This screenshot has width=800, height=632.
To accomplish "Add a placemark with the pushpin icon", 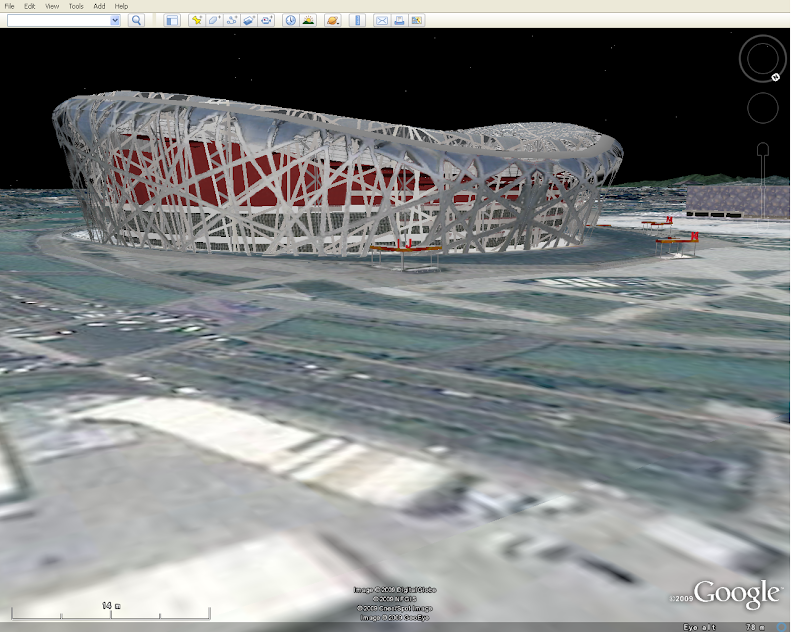I will 196,20.
